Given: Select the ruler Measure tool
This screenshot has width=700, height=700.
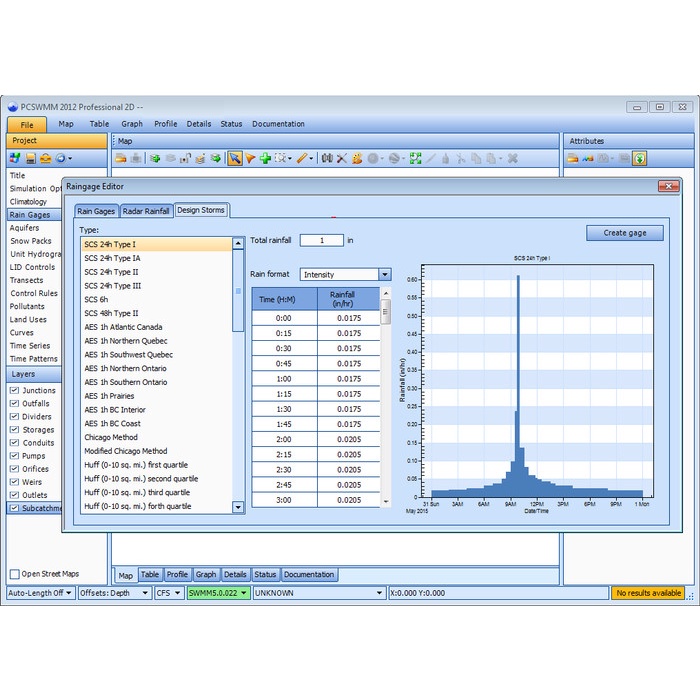Looking at the screenshot, I should [302, 158].
